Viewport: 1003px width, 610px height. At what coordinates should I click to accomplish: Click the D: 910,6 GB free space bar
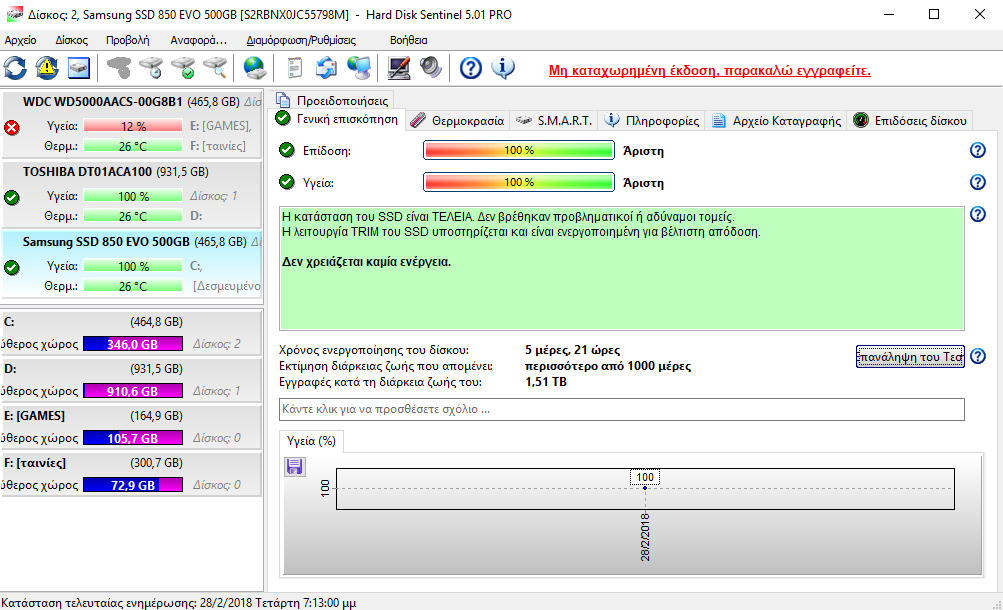pyautogui.click(x=133, y=391)
